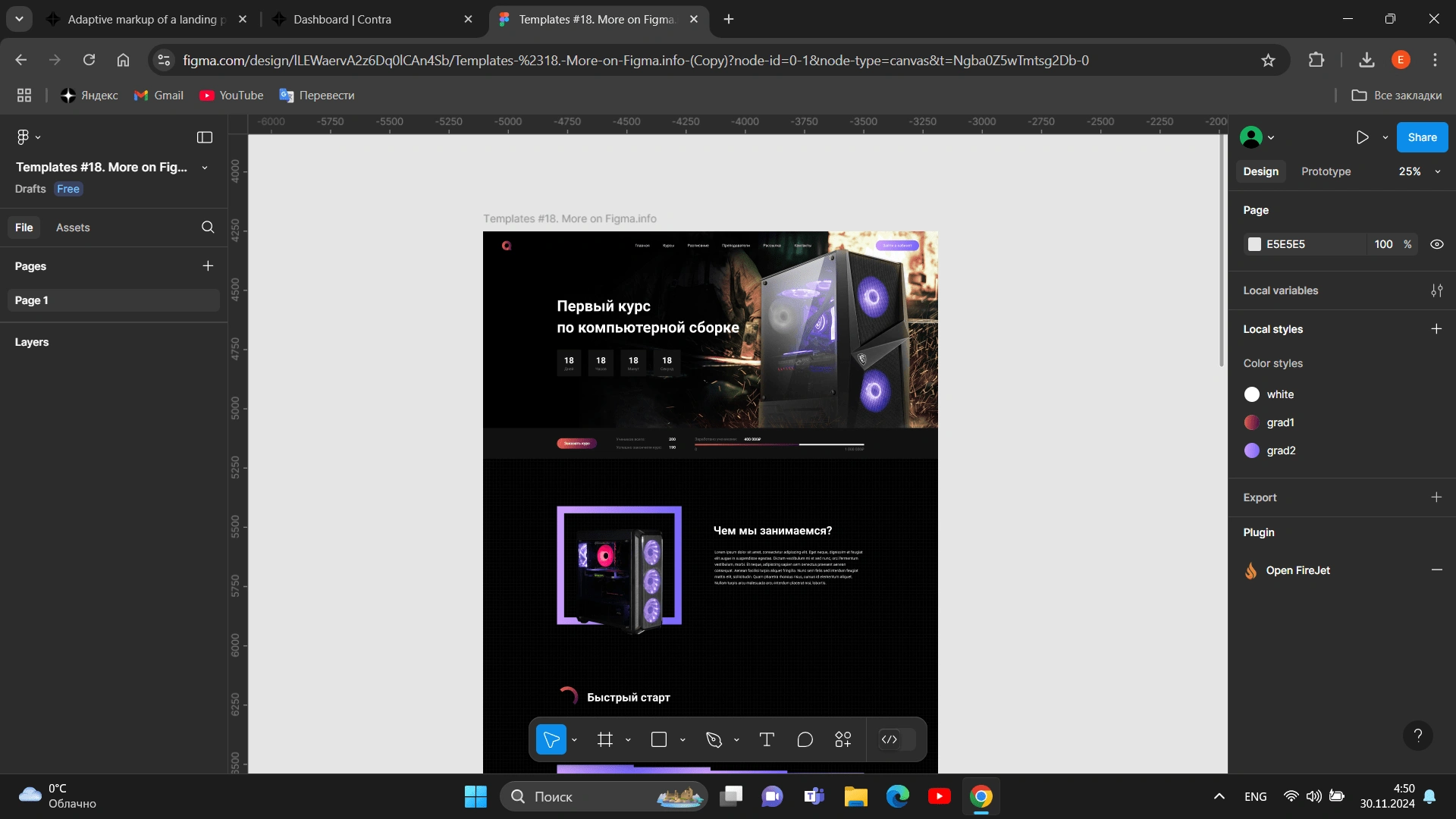
Task: Click the blue Share button
Action: [x=1422, y=137]
